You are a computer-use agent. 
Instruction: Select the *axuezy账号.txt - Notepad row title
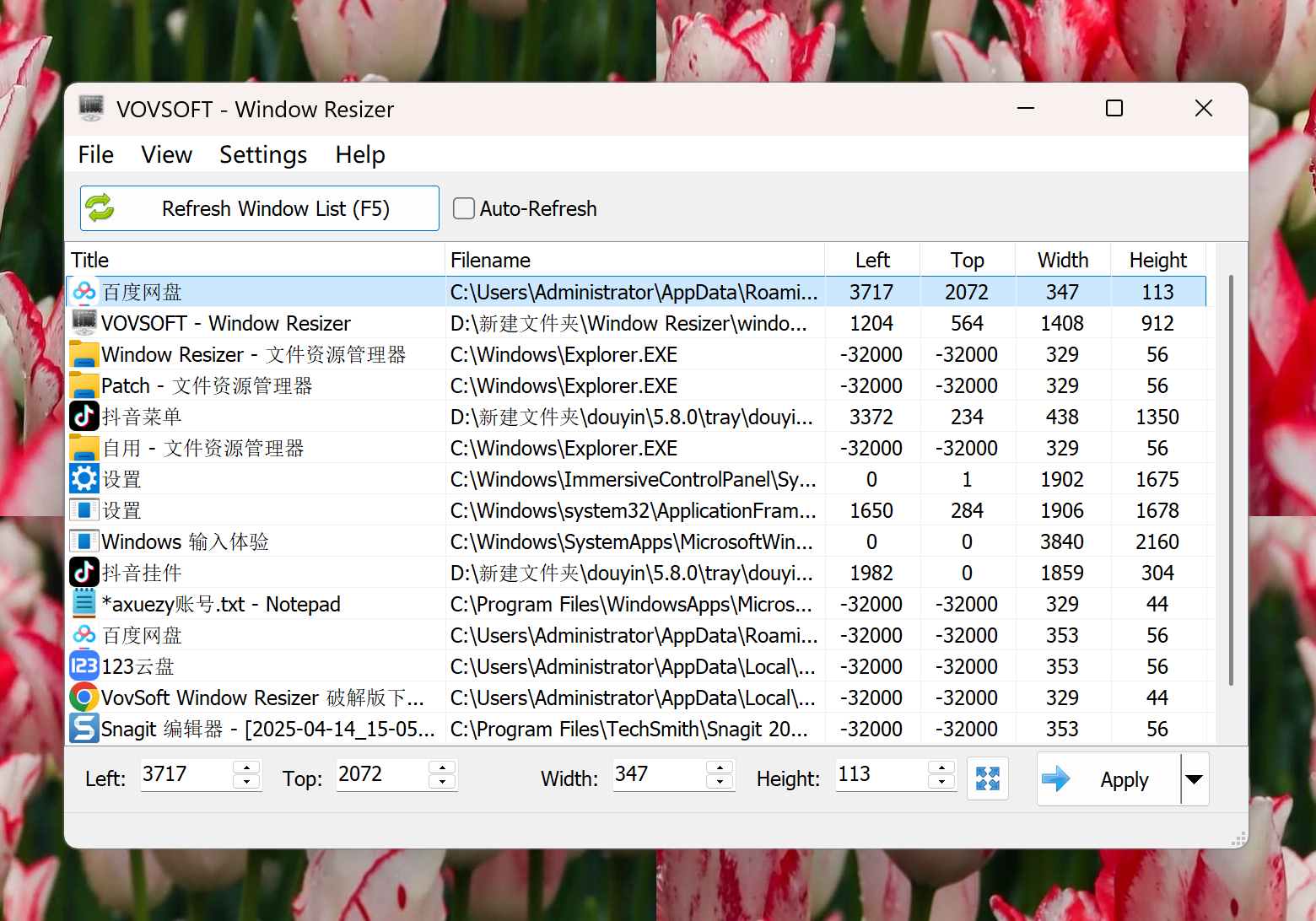[x=221, y=604]
